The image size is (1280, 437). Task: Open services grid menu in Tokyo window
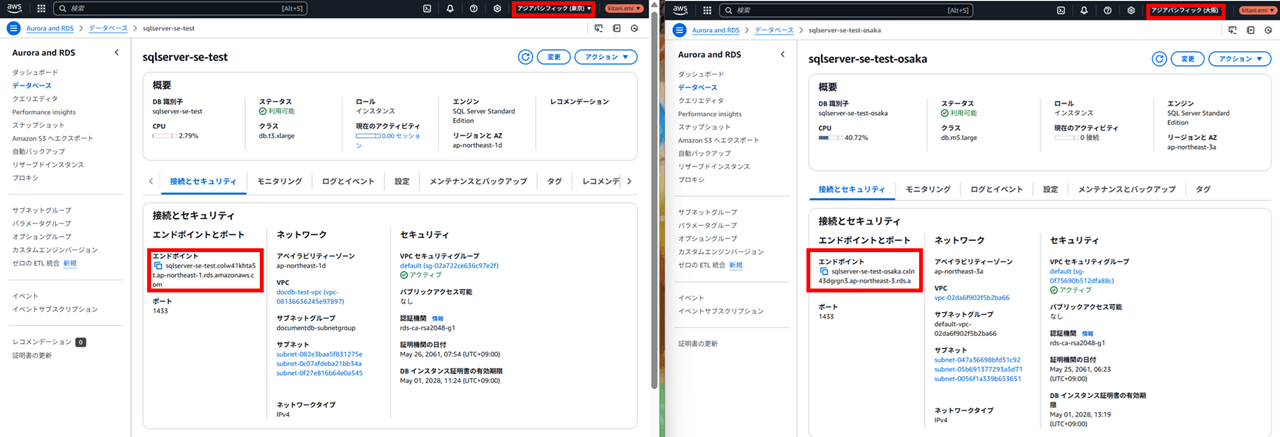tap(40, 8)
